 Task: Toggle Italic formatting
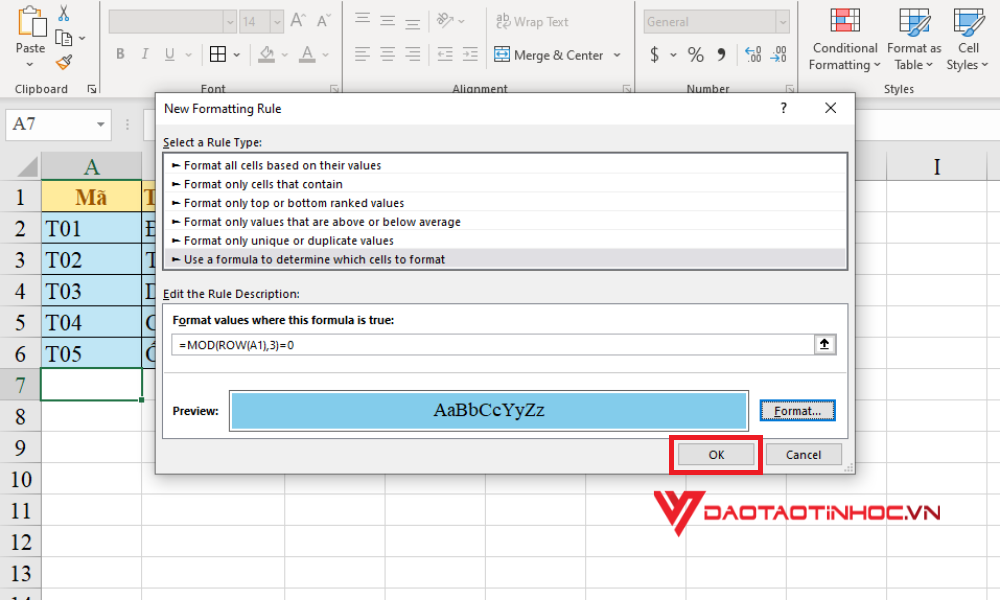pos(145,54)
